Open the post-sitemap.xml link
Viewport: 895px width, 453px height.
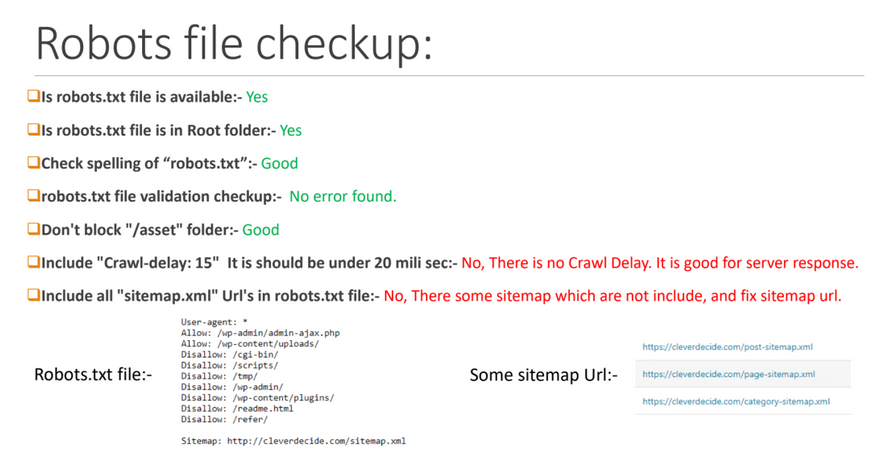pos(727,347)
